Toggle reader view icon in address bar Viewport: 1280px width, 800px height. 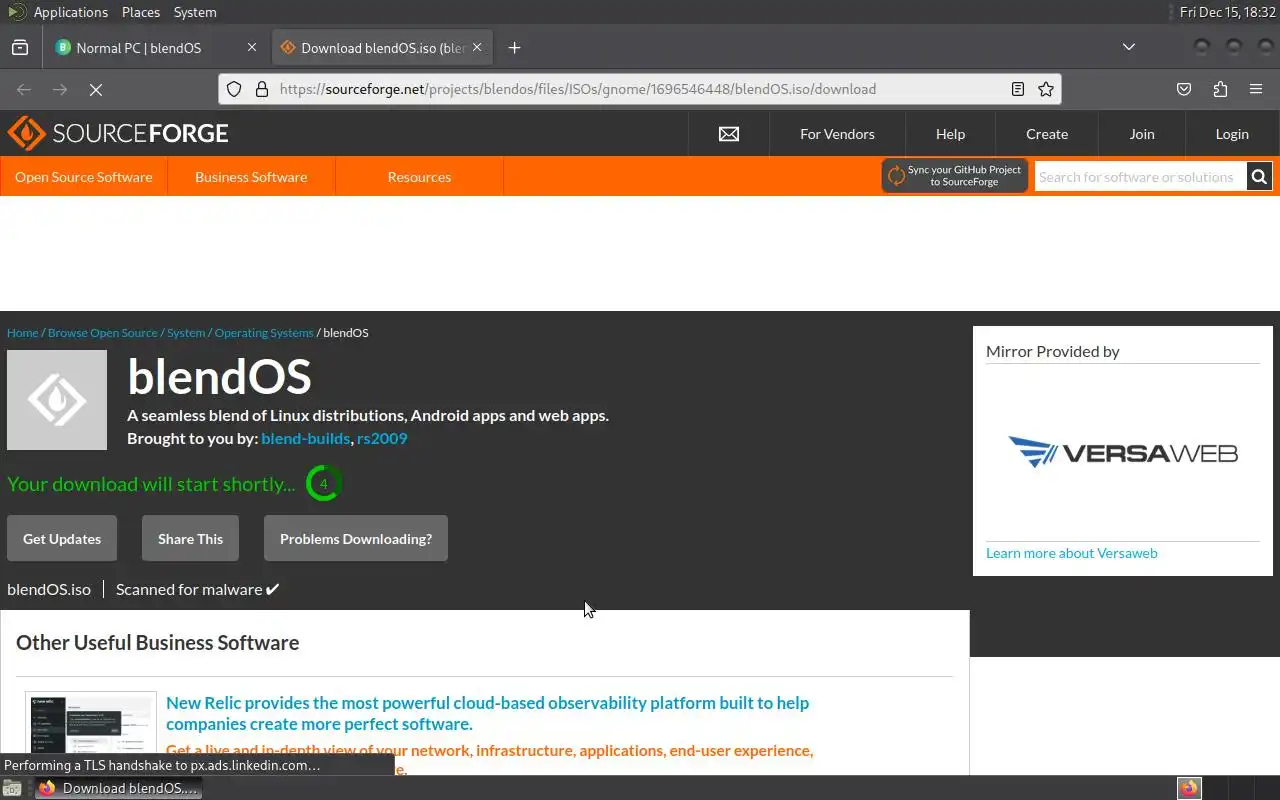[1018, 89]
